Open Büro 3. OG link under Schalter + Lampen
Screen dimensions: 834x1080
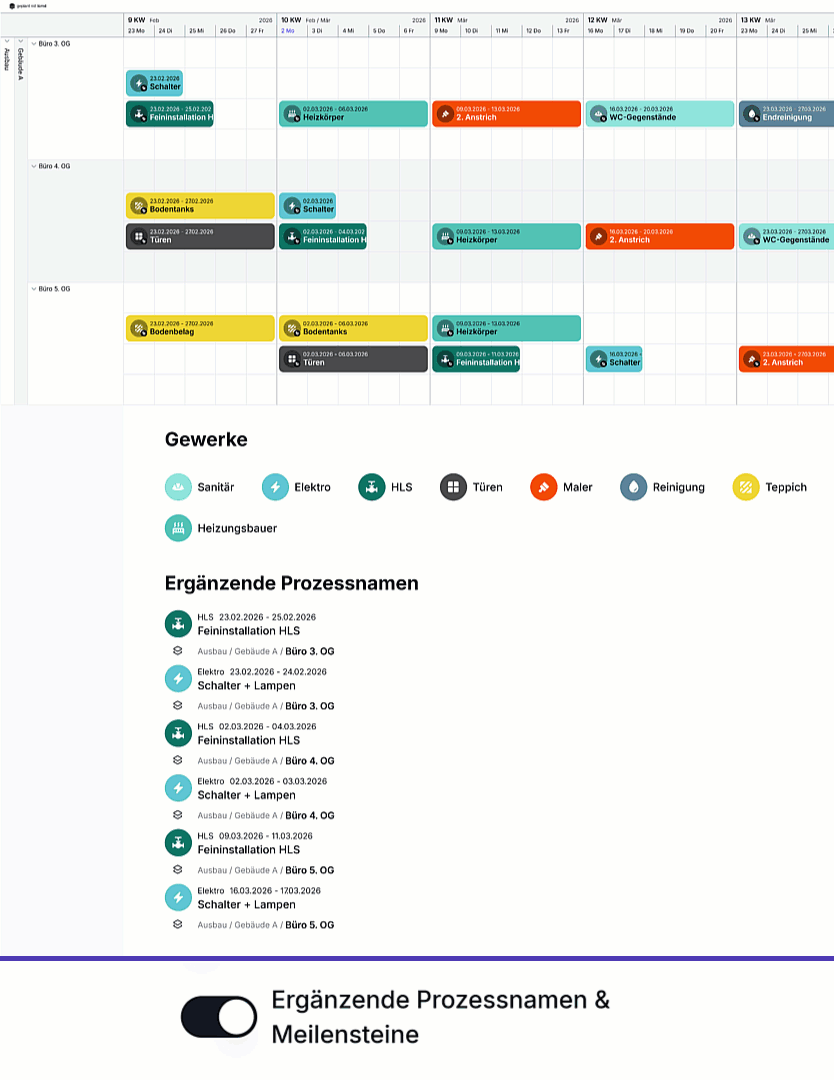point(309,706)
